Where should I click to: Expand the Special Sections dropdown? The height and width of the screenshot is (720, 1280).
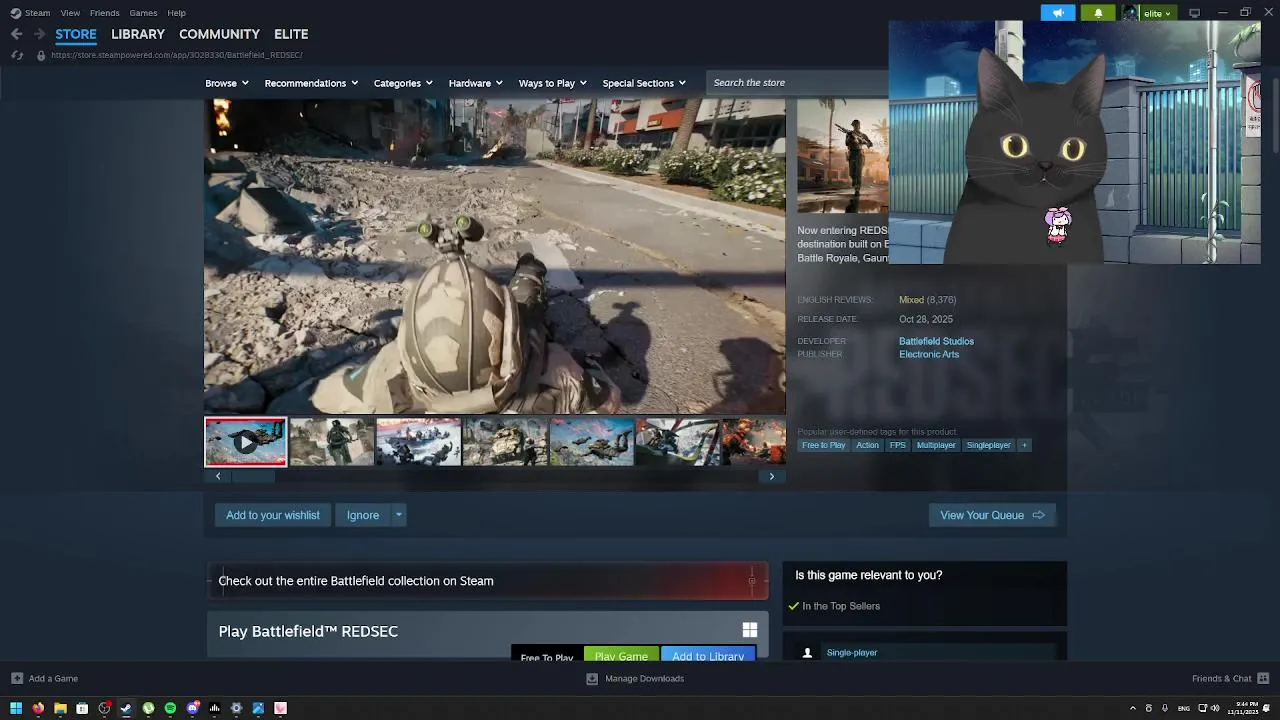click(x=644, y=83)
